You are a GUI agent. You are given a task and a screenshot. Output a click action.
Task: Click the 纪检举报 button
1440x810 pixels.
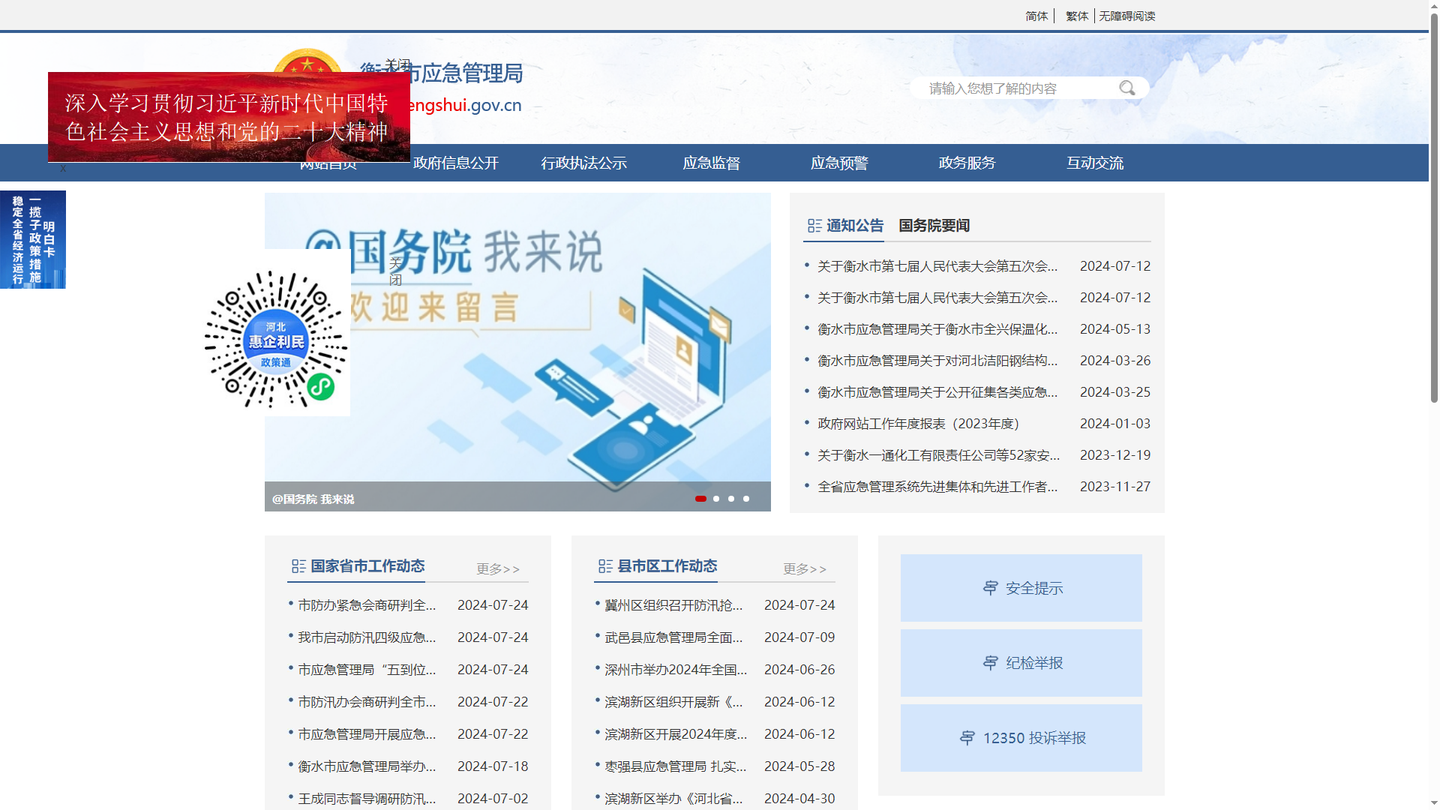pyautogui.click(x=1021, y=663)
